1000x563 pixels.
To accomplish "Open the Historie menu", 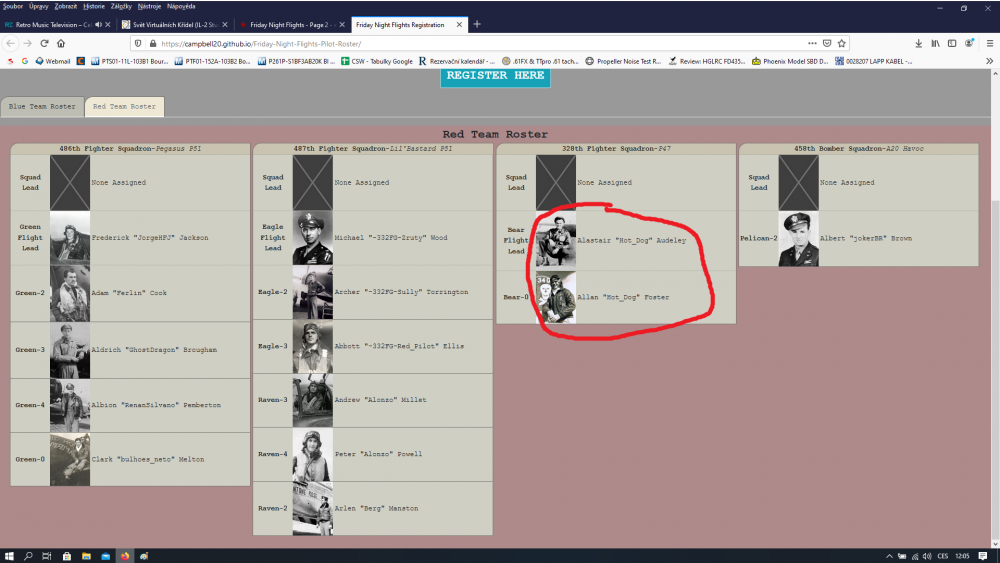I will [x=94, y=6].
